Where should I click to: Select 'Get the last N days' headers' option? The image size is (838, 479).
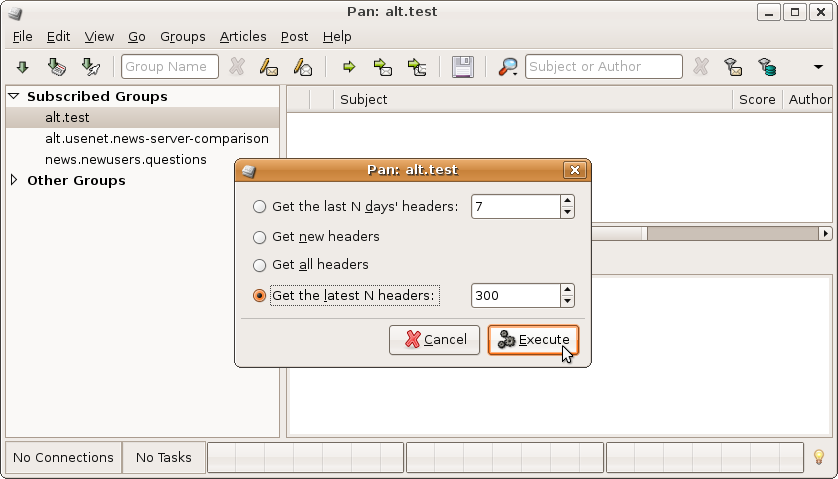coord(260,207)
